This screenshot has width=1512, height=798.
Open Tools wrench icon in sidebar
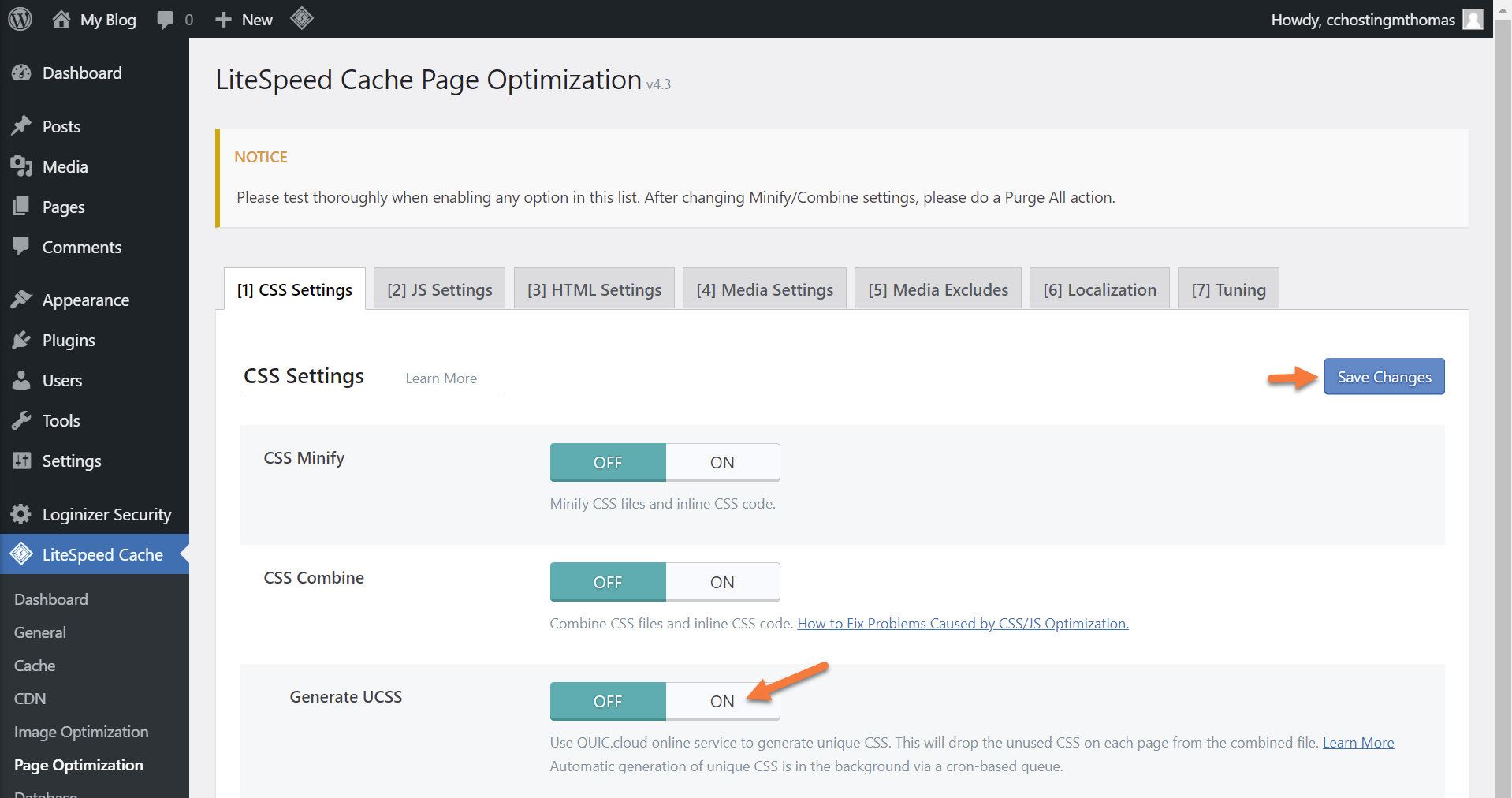[x=21, y=421]
